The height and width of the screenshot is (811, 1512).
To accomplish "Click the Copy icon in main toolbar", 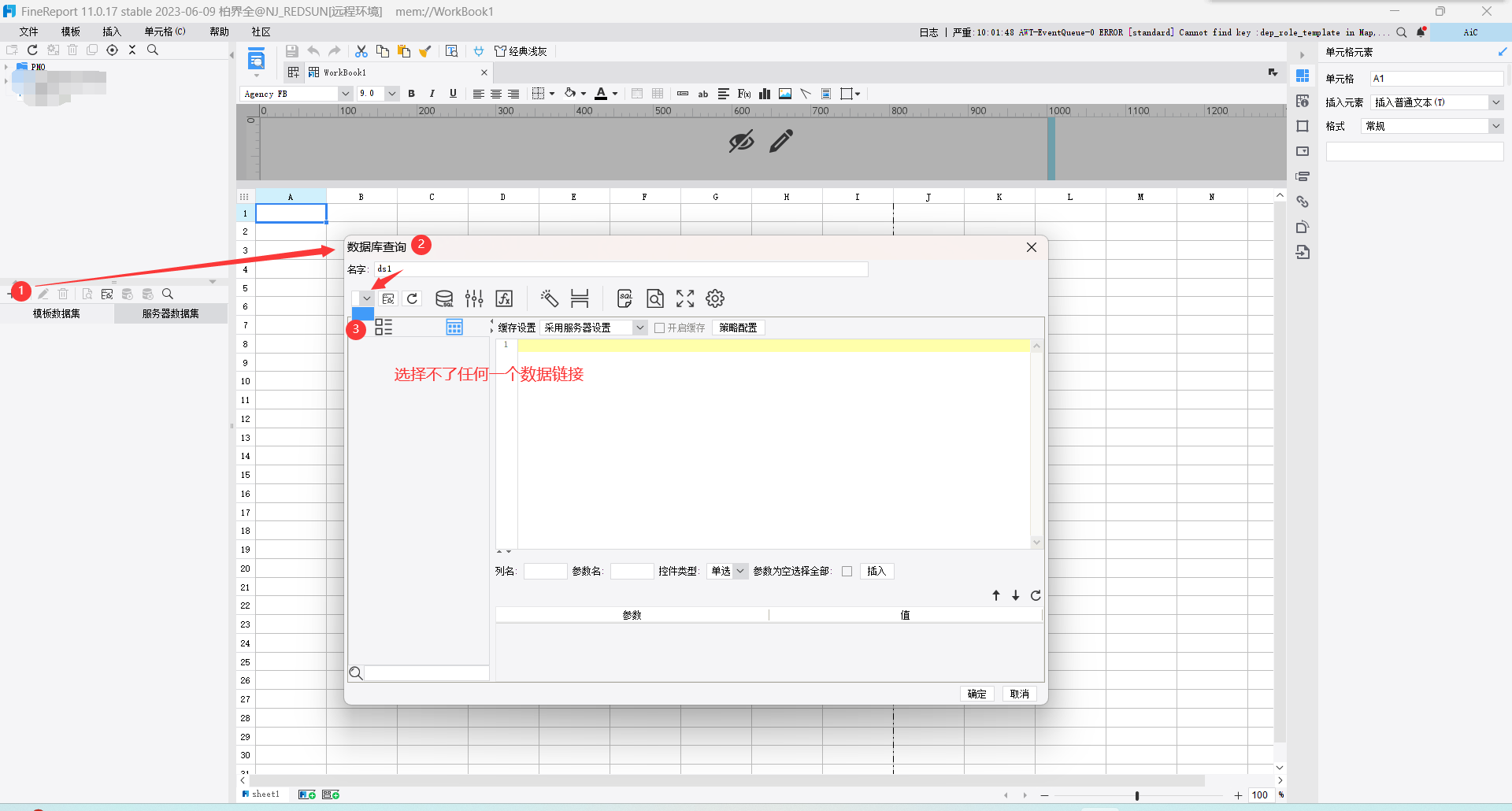I will (x=383, y=51).
